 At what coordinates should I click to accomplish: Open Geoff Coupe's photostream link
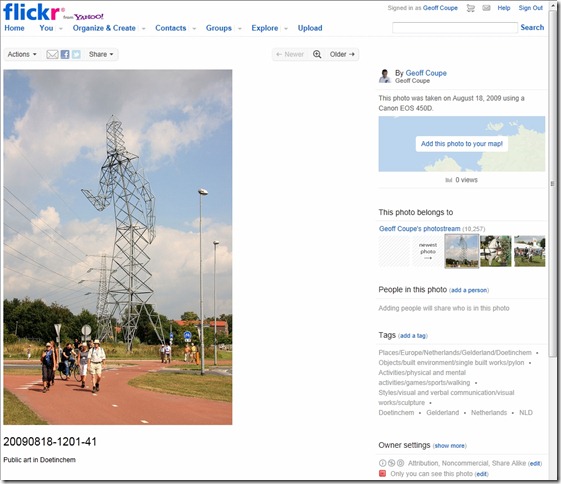pyautogui.click(x=420, y=229)
